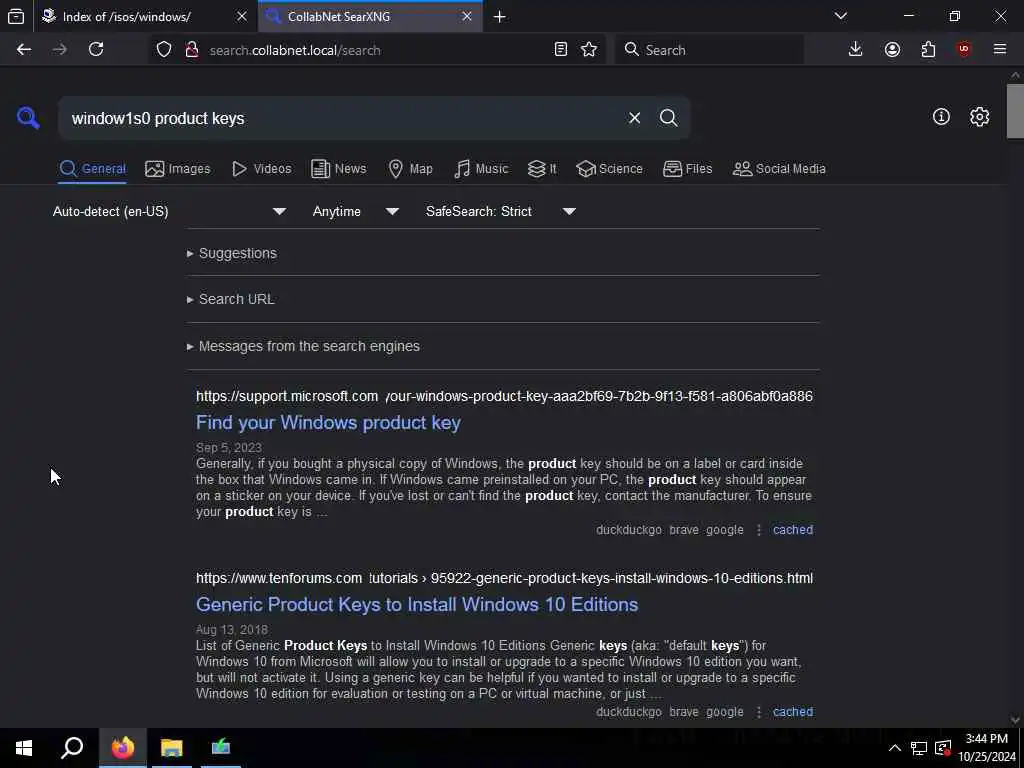Open the Windows Start menu
1024x768 pixels.
pyautogui.click(x=24, y=748)
